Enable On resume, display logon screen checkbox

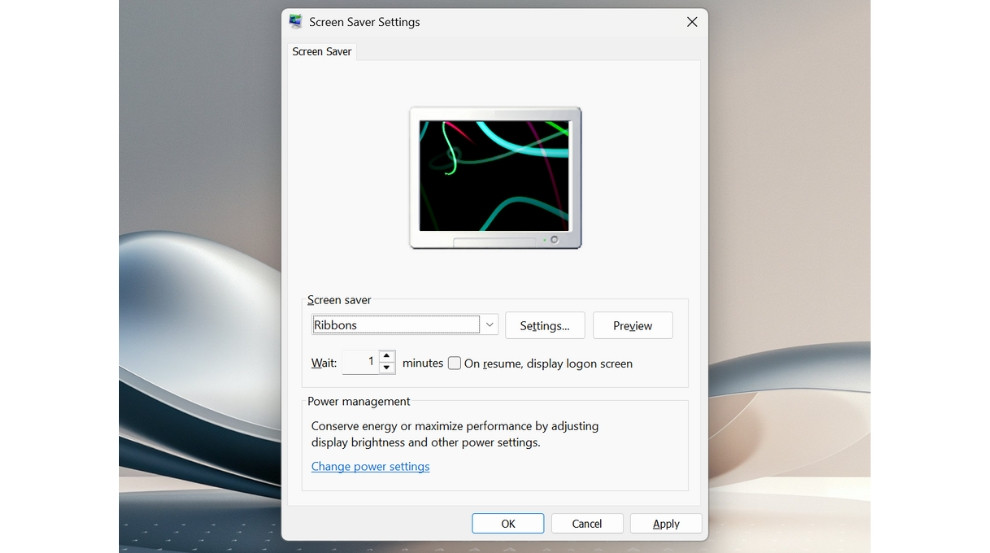coord(454,363)
